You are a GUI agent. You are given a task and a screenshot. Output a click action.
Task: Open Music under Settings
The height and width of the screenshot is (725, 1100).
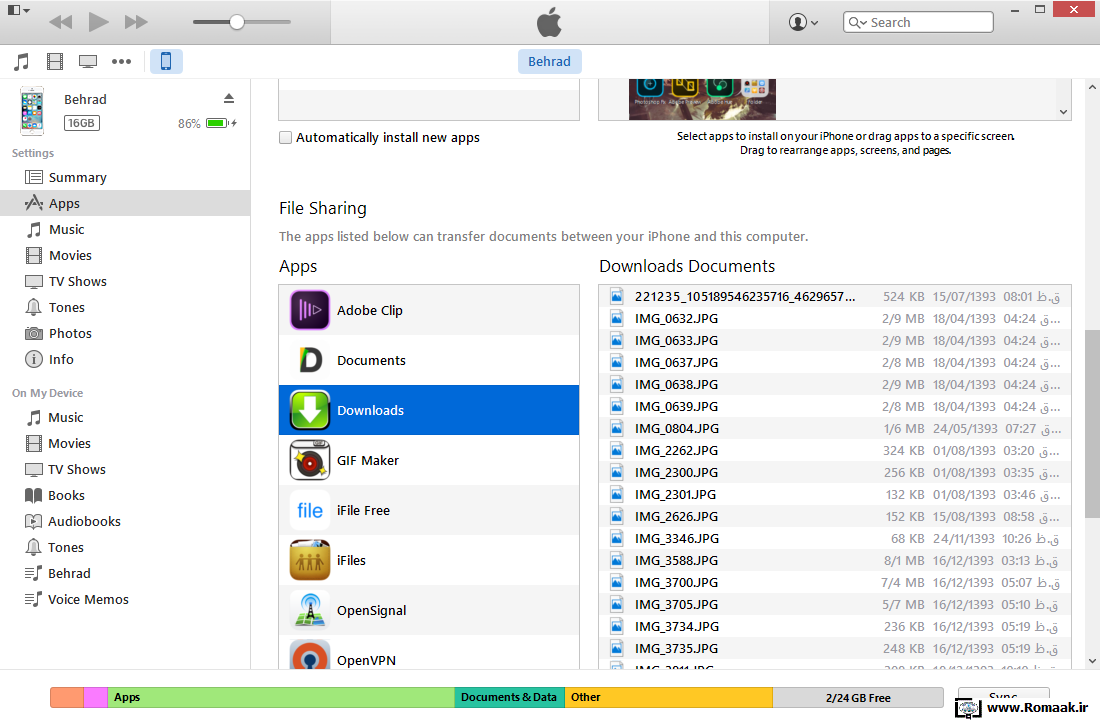point(125,230)
